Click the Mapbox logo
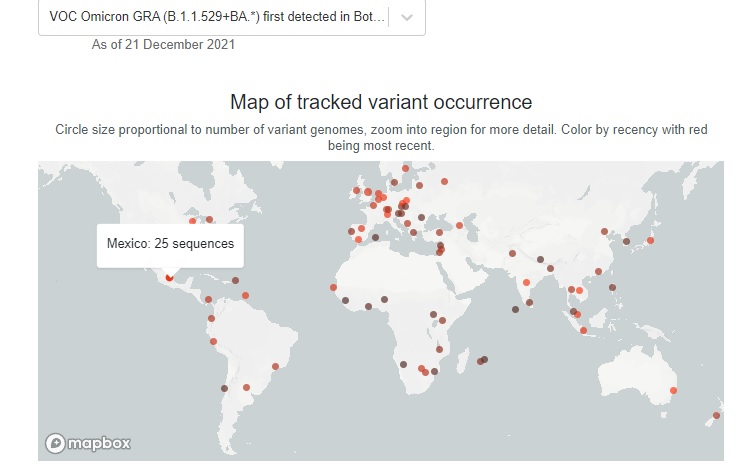 tap(88, 443)
